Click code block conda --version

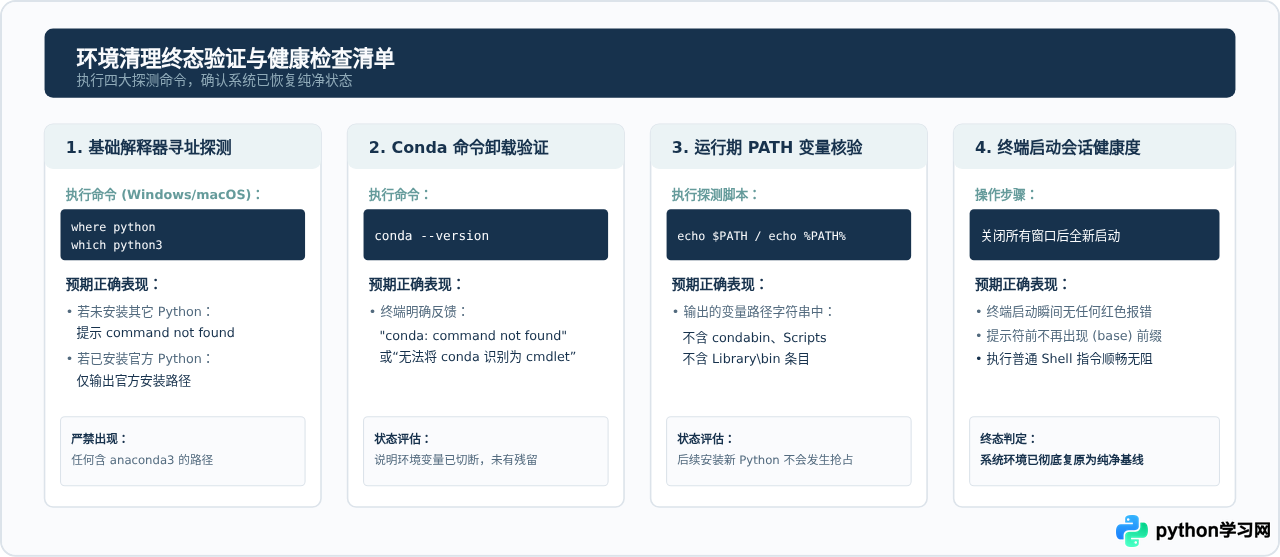pyautogui.click(x=485, y=235)
